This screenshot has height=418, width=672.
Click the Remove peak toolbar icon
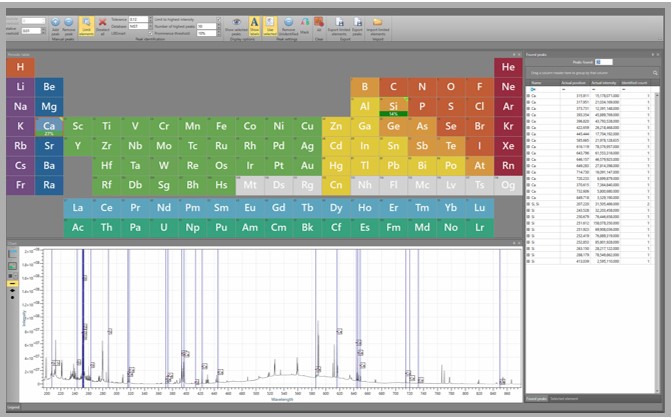pos(69,23)
